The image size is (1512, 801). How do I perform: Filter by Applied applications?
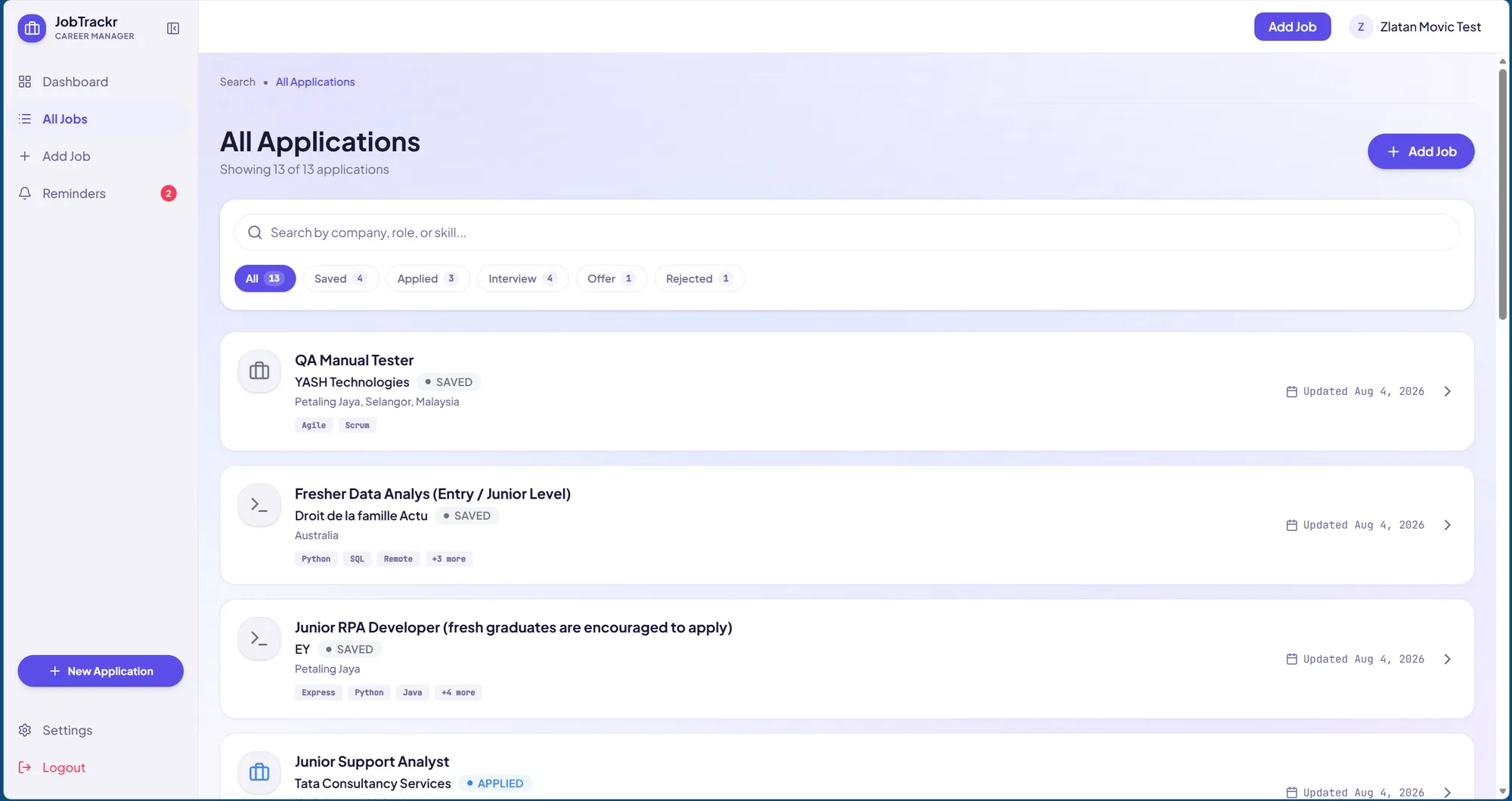tap(427, 278)
